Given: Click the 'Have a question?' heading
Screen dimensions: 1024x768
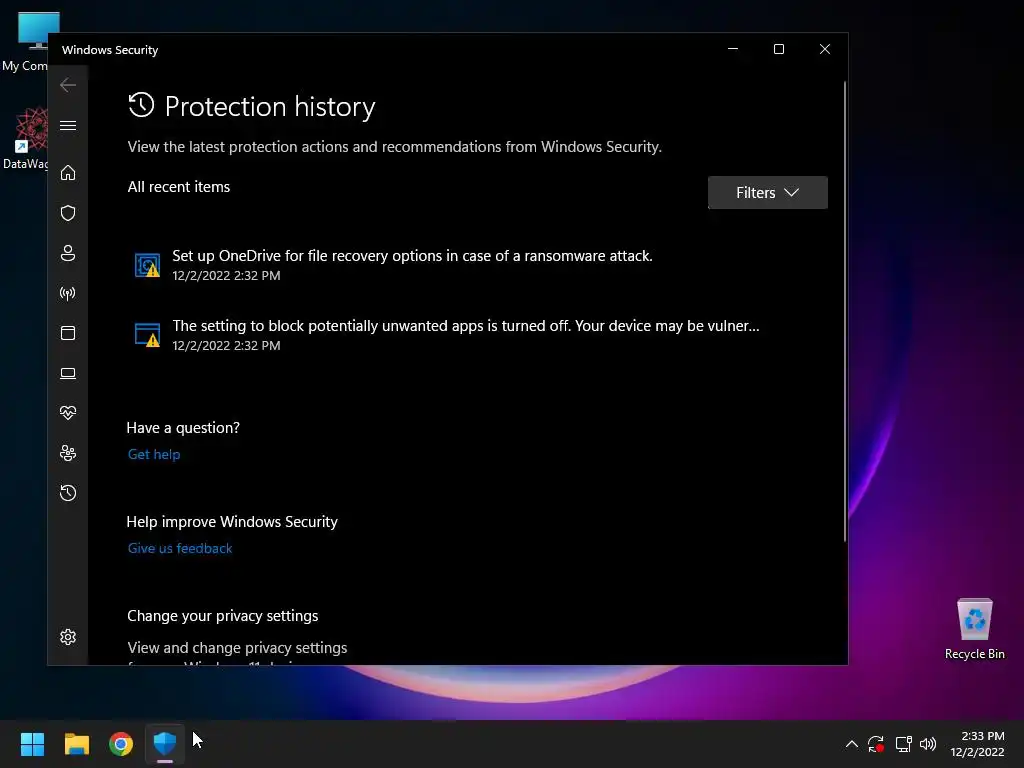Looking at the screenshot, I should pos(183,428).
